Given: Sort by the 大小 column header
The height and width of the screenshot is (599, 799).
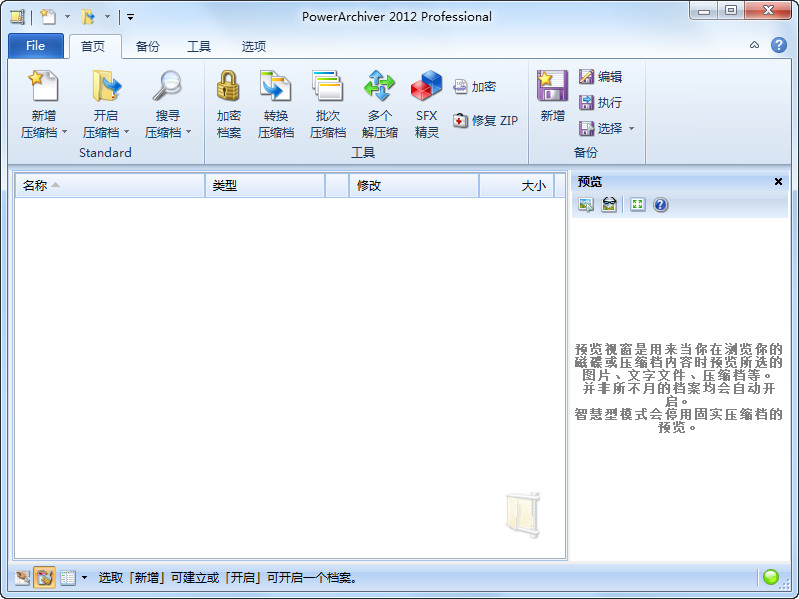Looking at the screenshot, I should [517, 185].
